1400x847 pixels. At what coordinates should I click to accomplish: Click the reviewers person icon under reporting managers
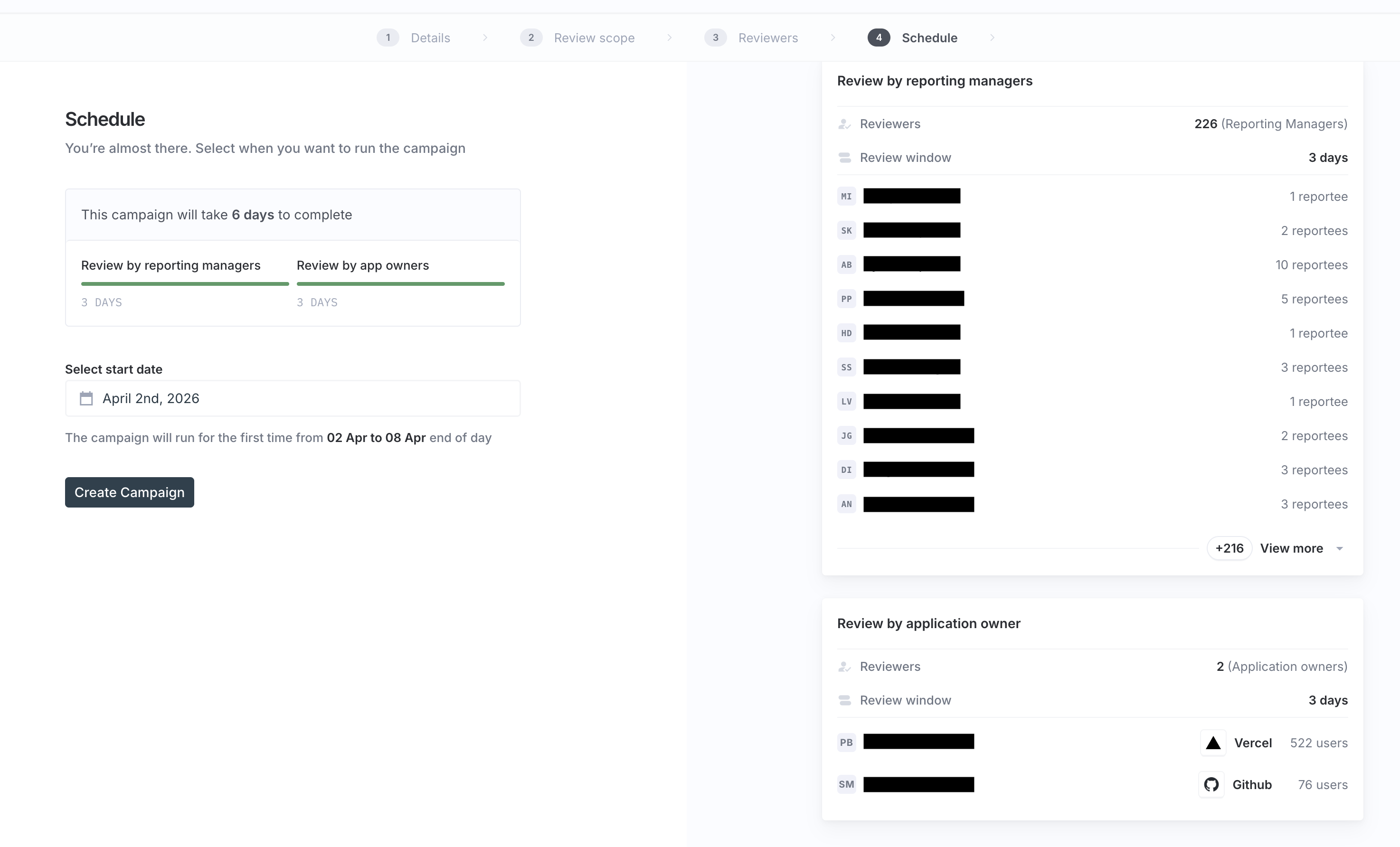coord(844,124)
